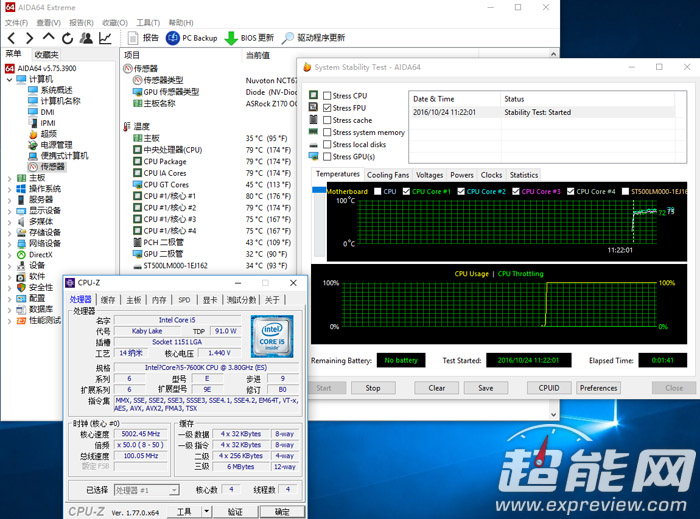Open the 工具 dropdown arrow in CPU-Z
This screenshot has height=519, width=700.
pos(206,511)
